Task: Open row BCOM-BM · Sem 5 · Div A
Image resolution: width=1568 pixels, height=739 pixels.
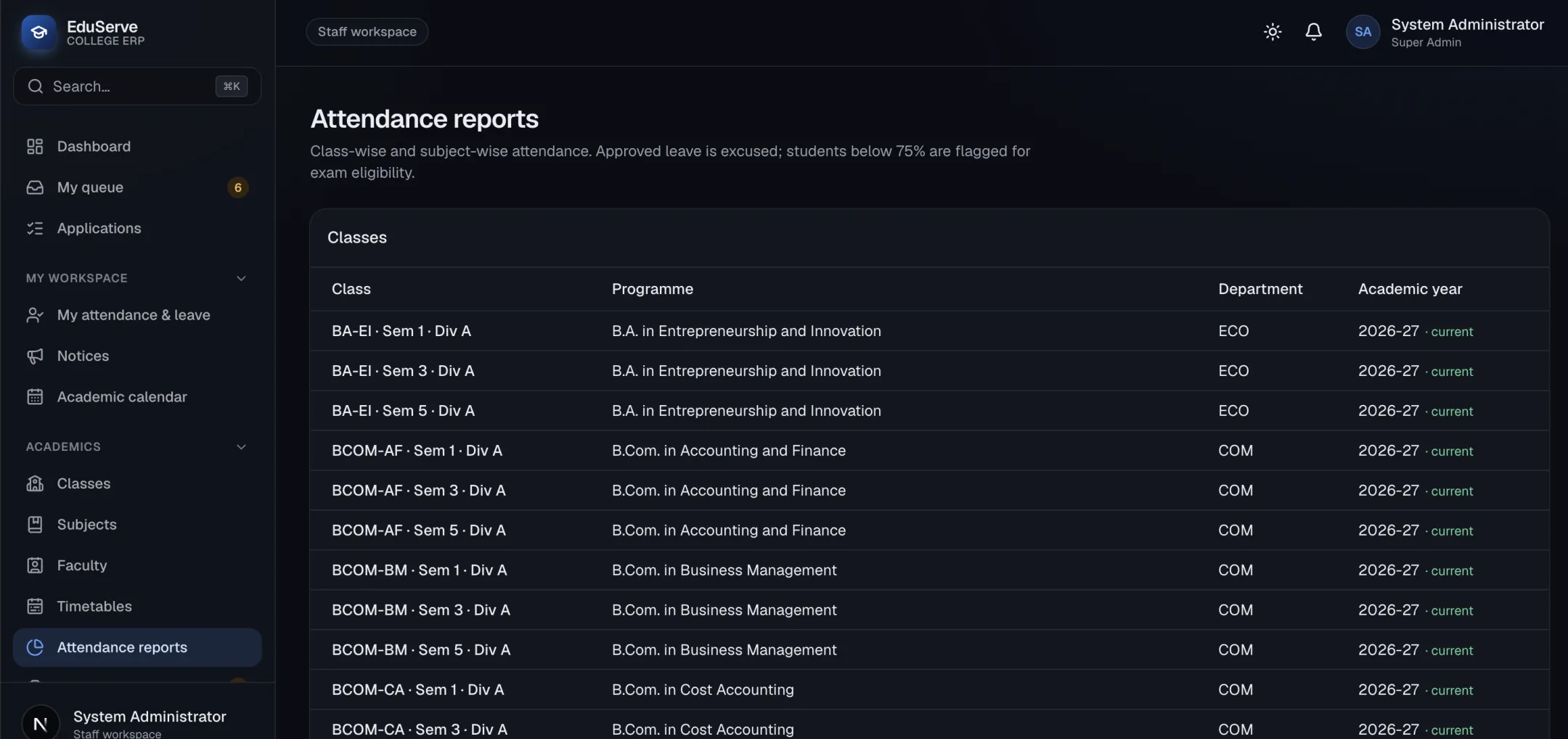Action: (x=929, y=650)
